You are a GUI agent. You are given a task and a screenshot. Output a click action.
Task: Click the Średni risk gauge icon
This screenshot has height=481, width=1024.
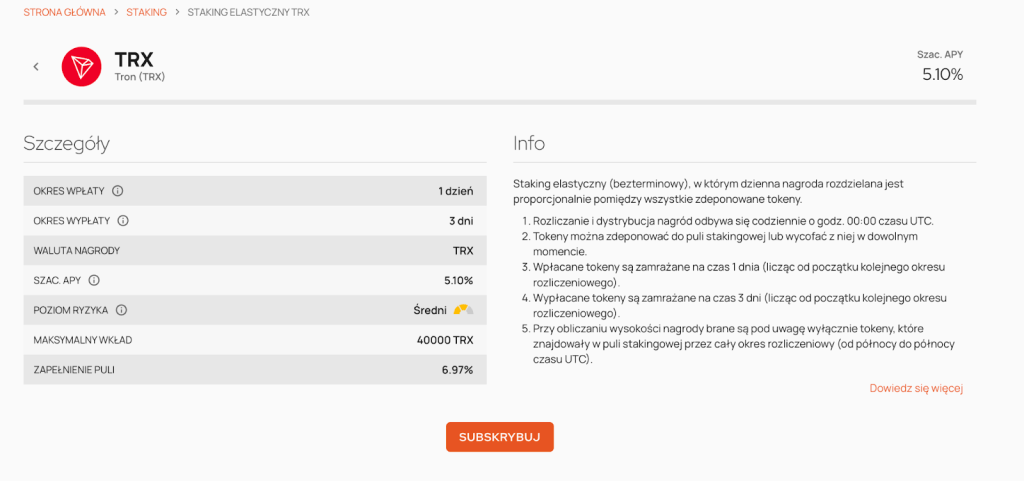pos(463,310)
